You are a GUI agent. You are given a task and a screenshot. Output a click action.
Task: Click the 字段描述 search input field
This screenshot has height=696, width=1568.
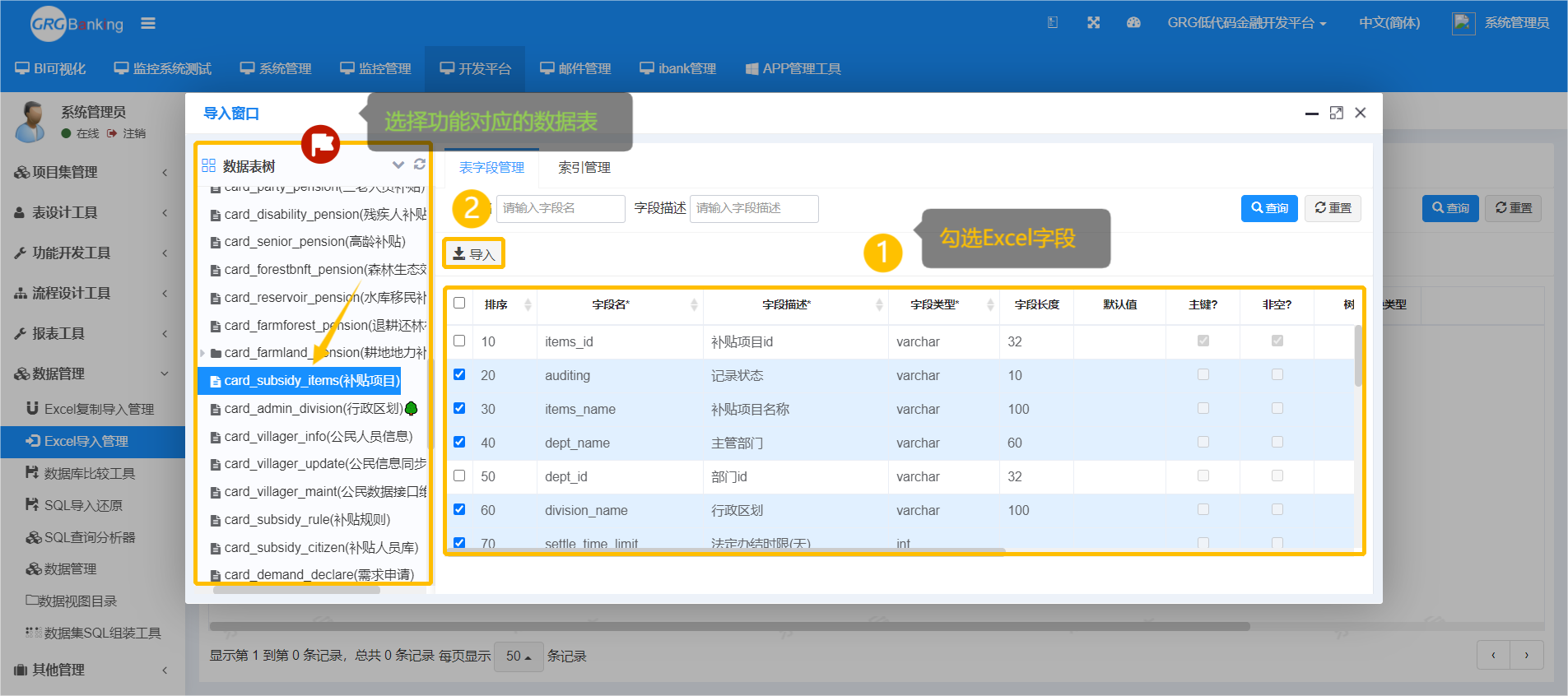pyautogui.click(x=754, y=208)
